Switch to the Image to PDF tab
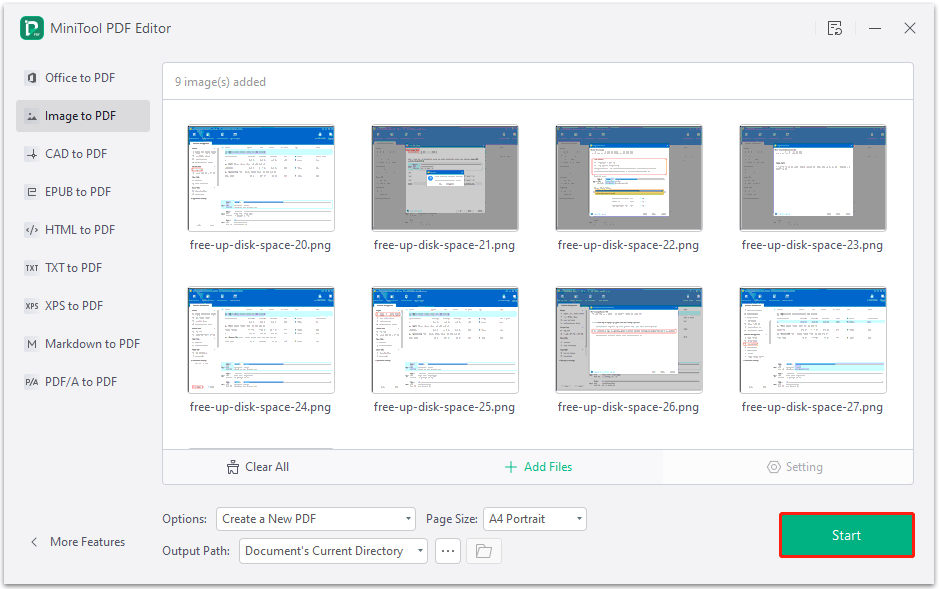The width and height of the screenshot is (939, 589). click(x=76, y=115)
